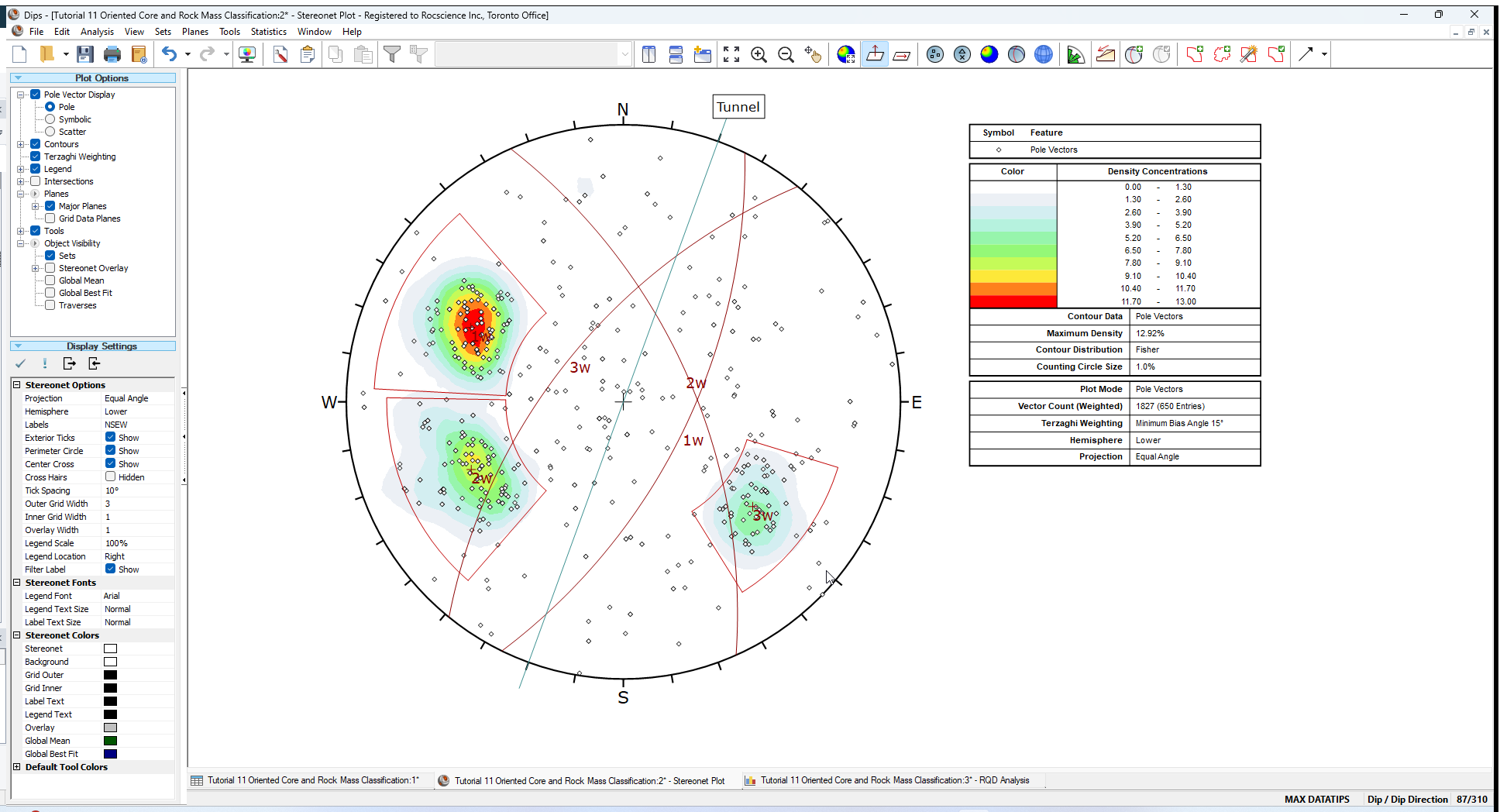Change the Global Best Fit color swatch

coord(110,753)
